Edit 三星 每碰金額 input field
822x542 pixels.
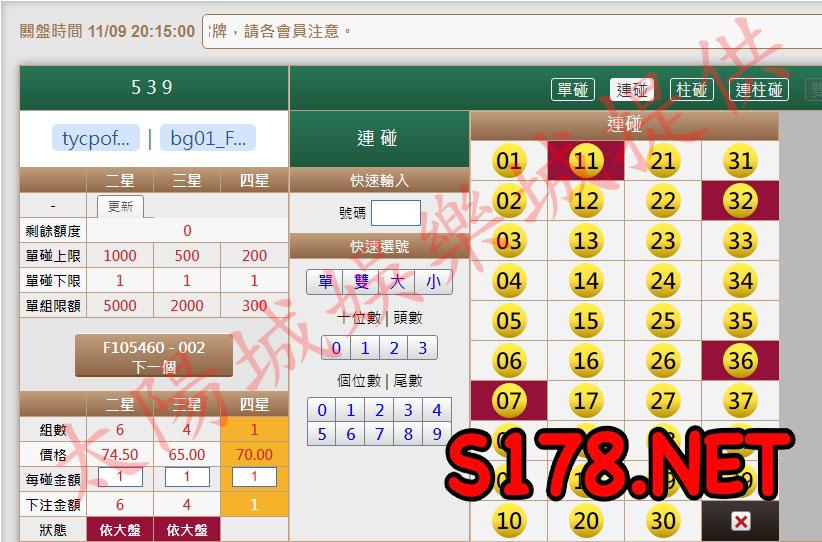click(x=187, y=477)
